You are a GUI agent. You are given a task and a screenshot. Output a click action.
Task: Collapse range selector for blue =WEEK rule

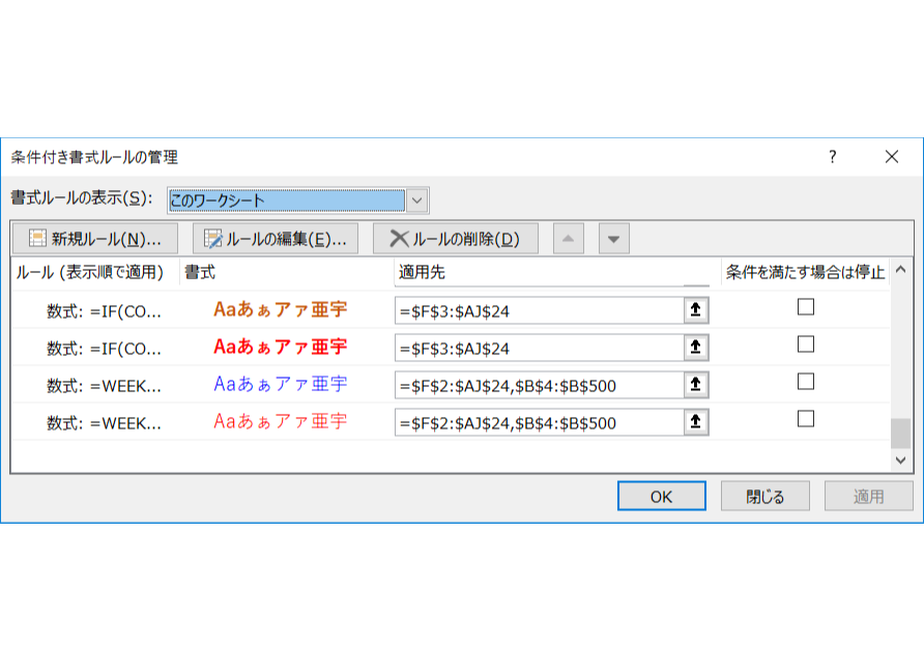(696, 384)
